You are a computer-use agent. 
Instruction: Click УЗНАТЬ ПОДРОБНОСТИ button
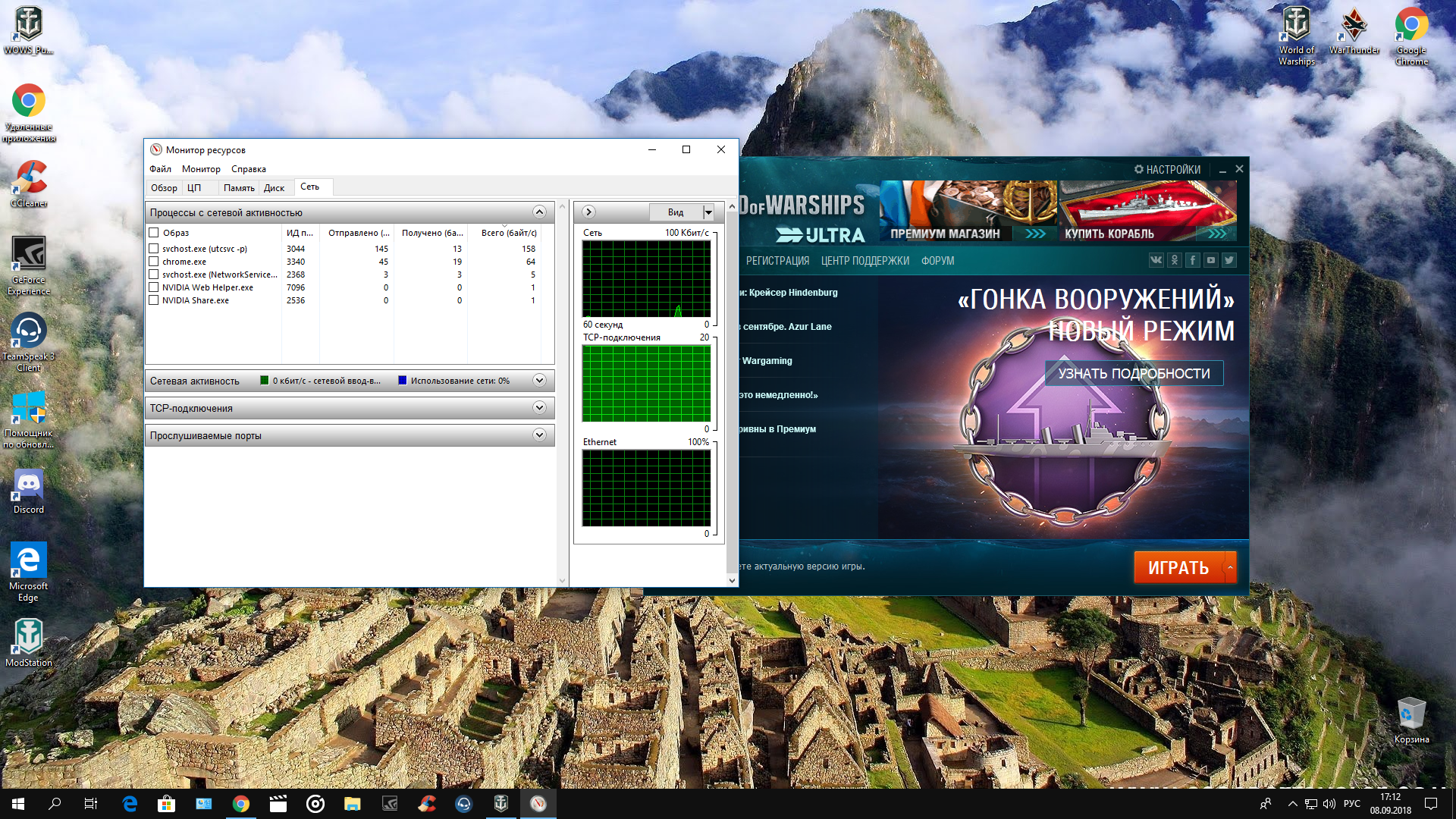1134,373
